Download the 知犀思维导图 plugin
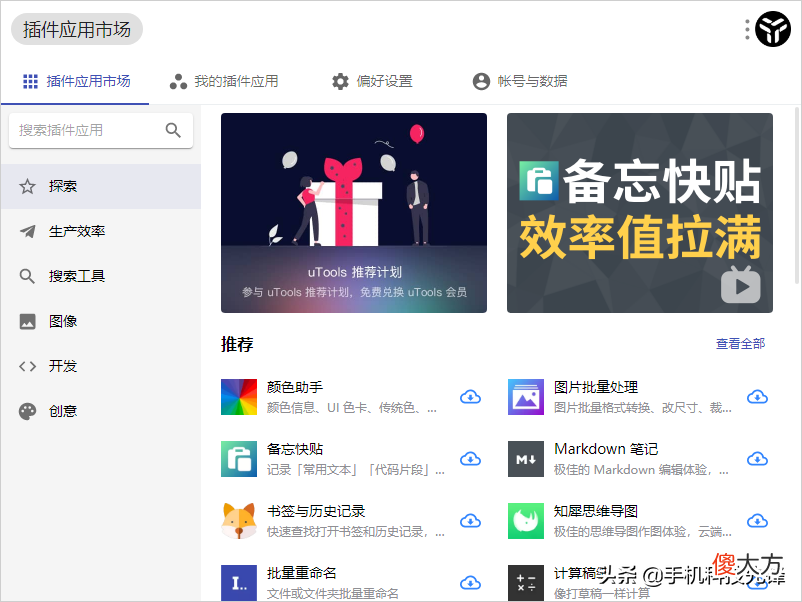Screen dimensions: 802x602 click(757, 521)
